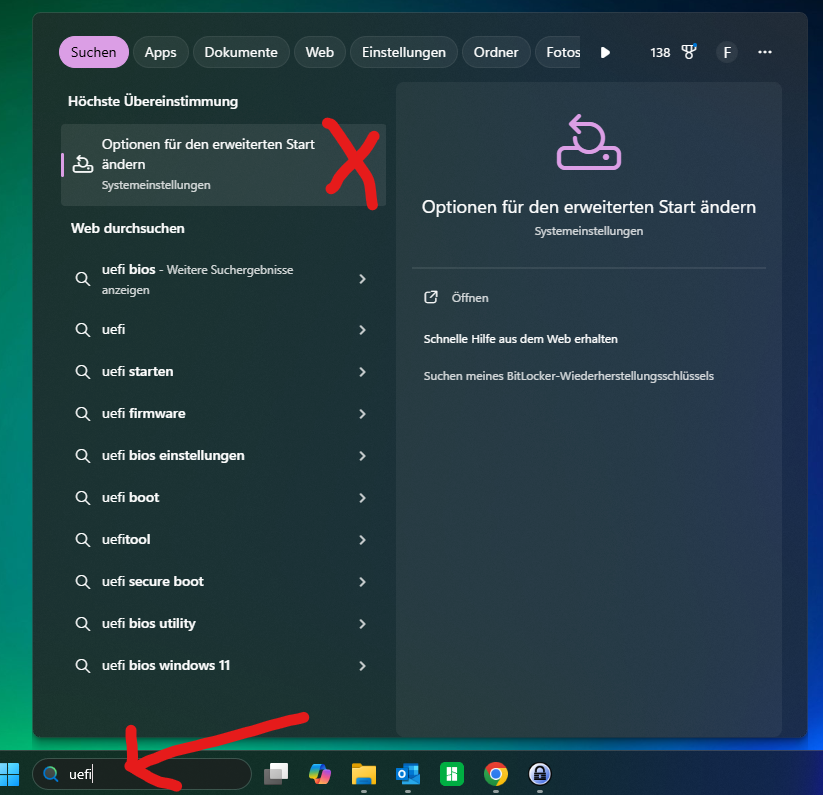
Task: Expand the 'uefi boot' suggestion chevron
Action: [362, 497]
